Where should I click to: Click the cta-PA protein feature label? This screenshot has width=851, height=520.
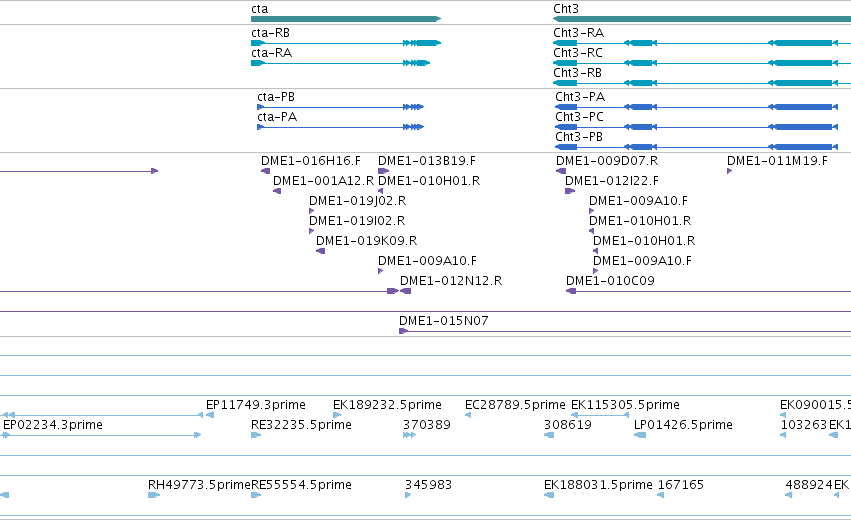pyautogui.click(x=277, y=117)
